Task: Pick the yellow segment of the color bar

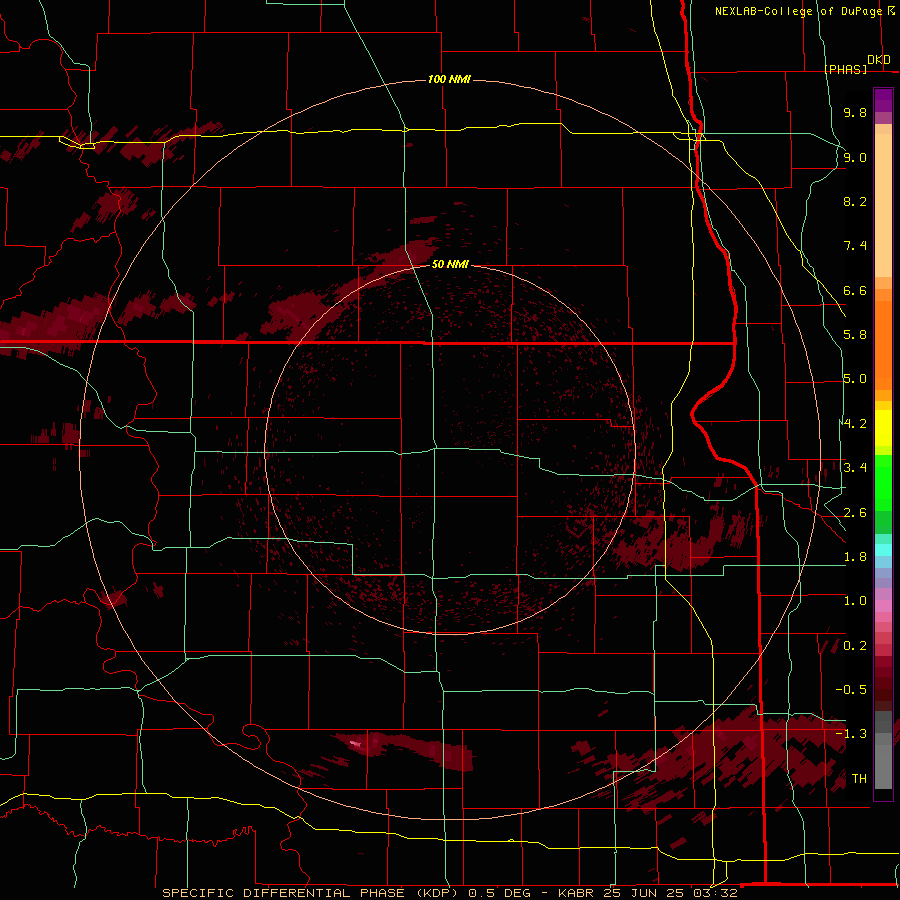Action: coord(883,428)
